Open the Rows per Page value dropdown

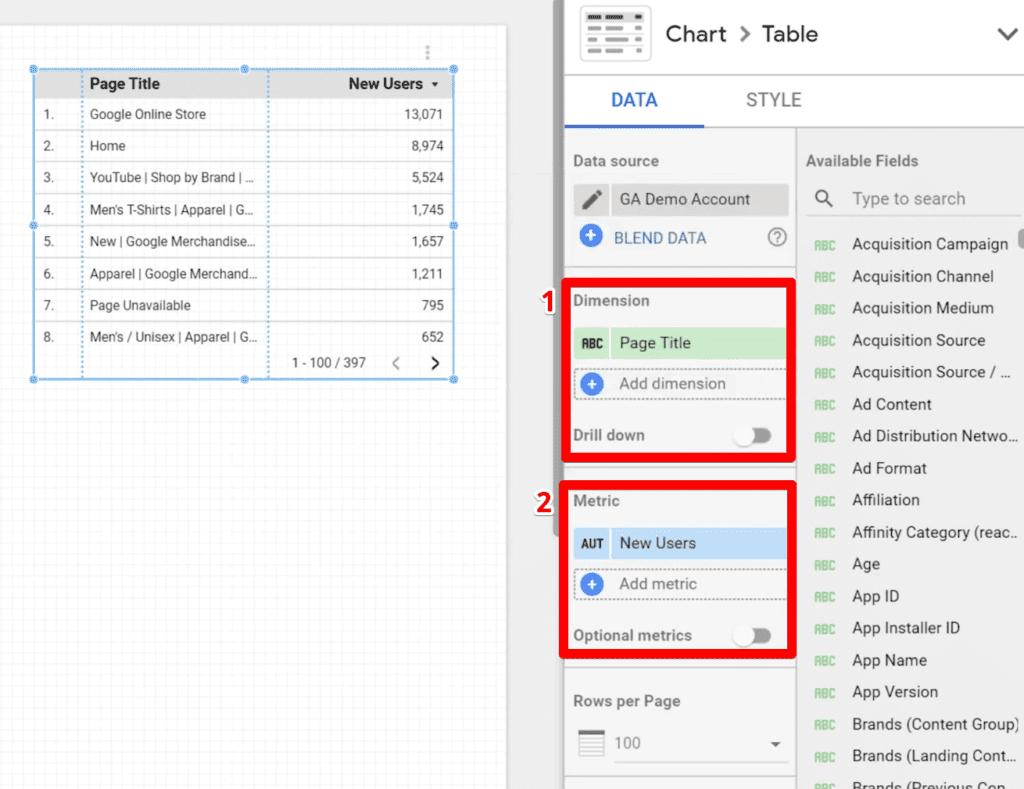(774, 742)
